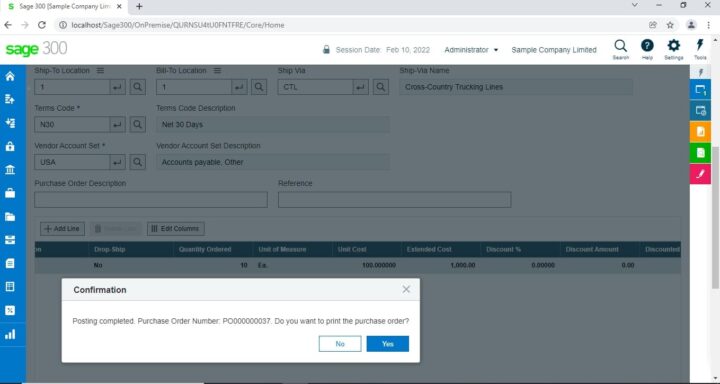720x384 pixels.
Task: Open the third sidebar icon above padlock
Action: [x=10, y=123]
